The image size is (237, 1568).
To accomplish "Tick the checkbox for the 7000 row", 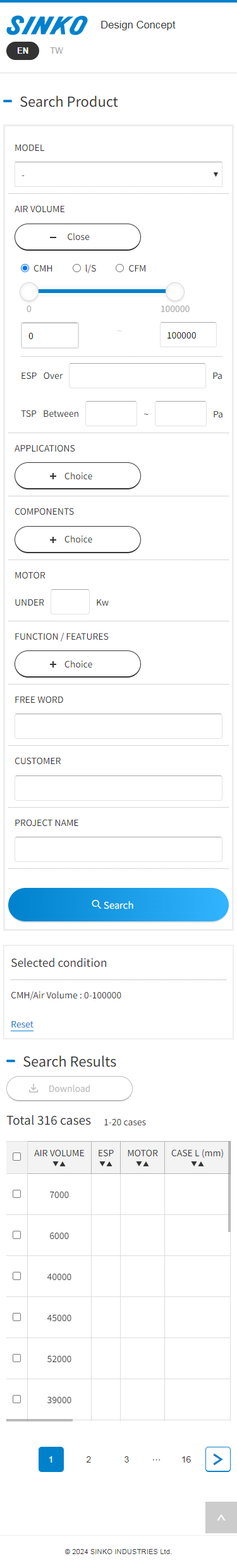I will 17,1194.
